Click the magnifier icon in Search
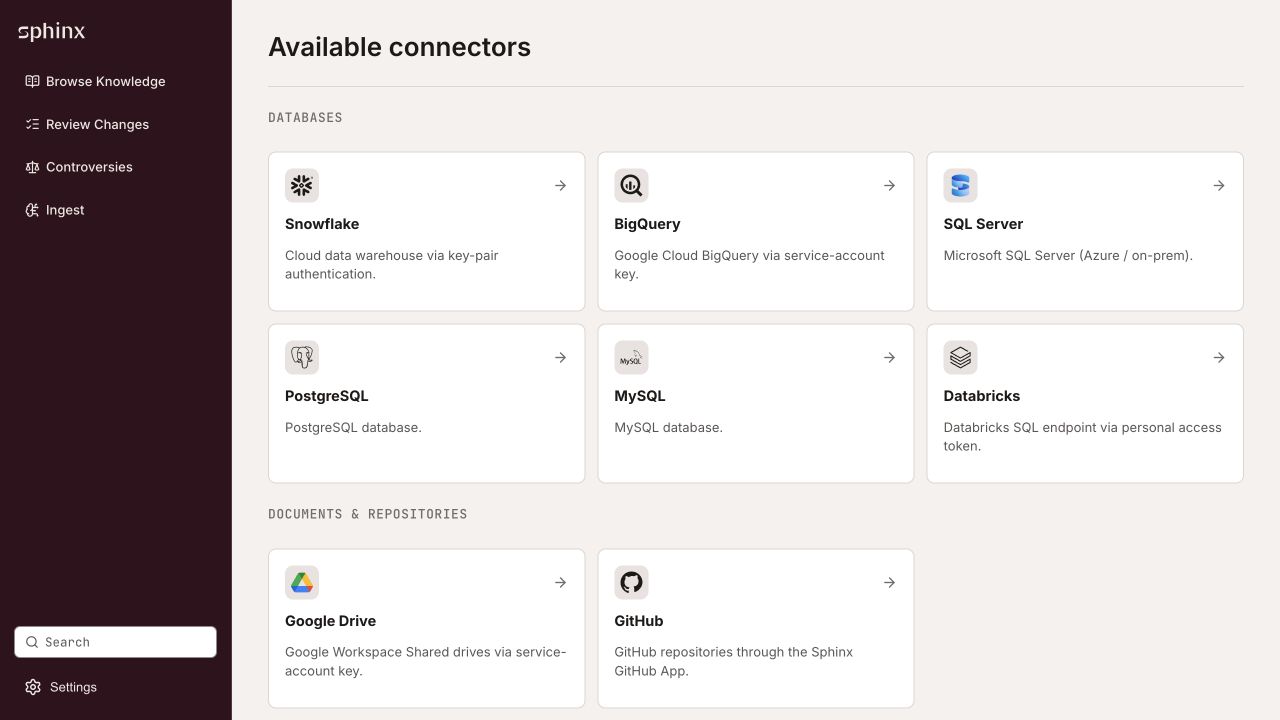This screenshot has height=720, width=1280. [x=32, y=642]
